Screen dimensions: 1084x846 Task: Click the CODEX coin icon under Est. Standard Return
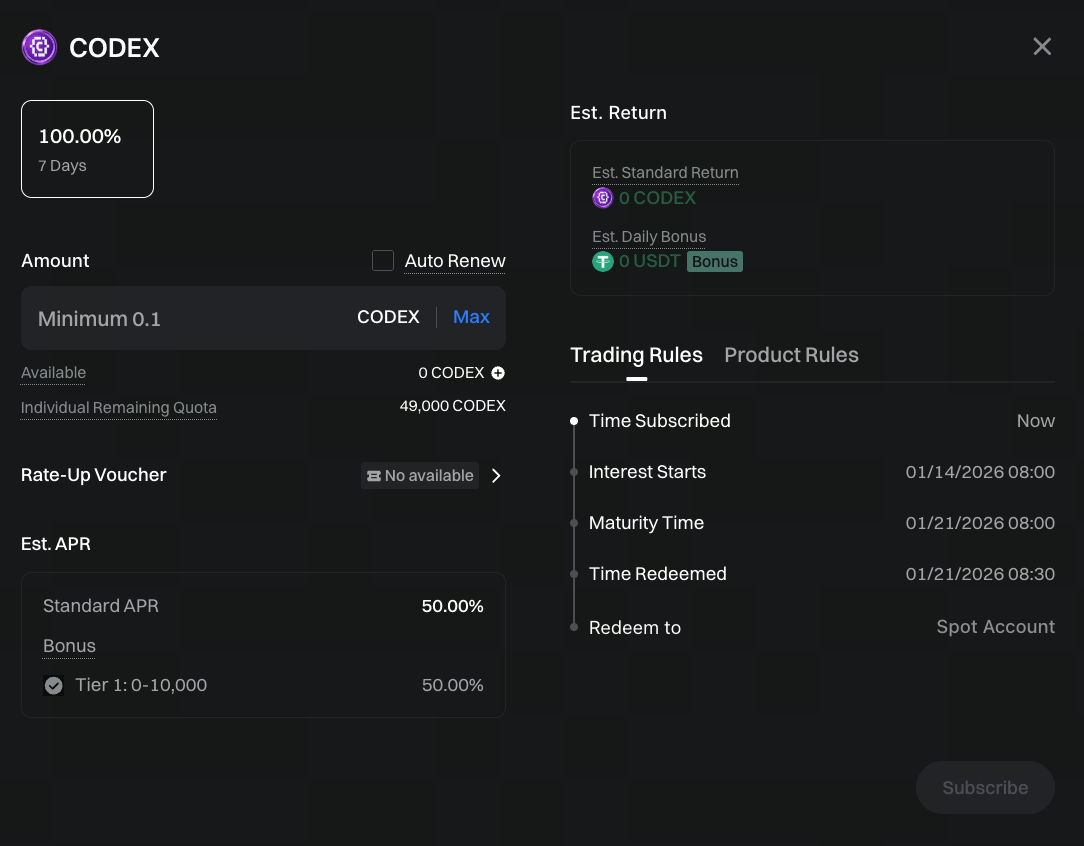coord(602,198)
